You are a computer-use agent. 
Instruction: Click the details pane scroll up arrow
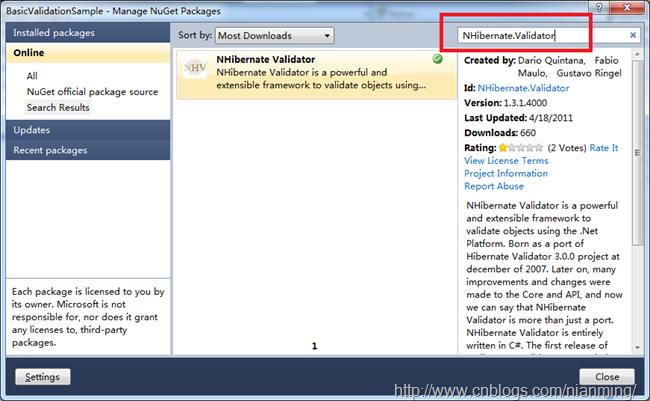pyautogui.click(x=637, y=54)
